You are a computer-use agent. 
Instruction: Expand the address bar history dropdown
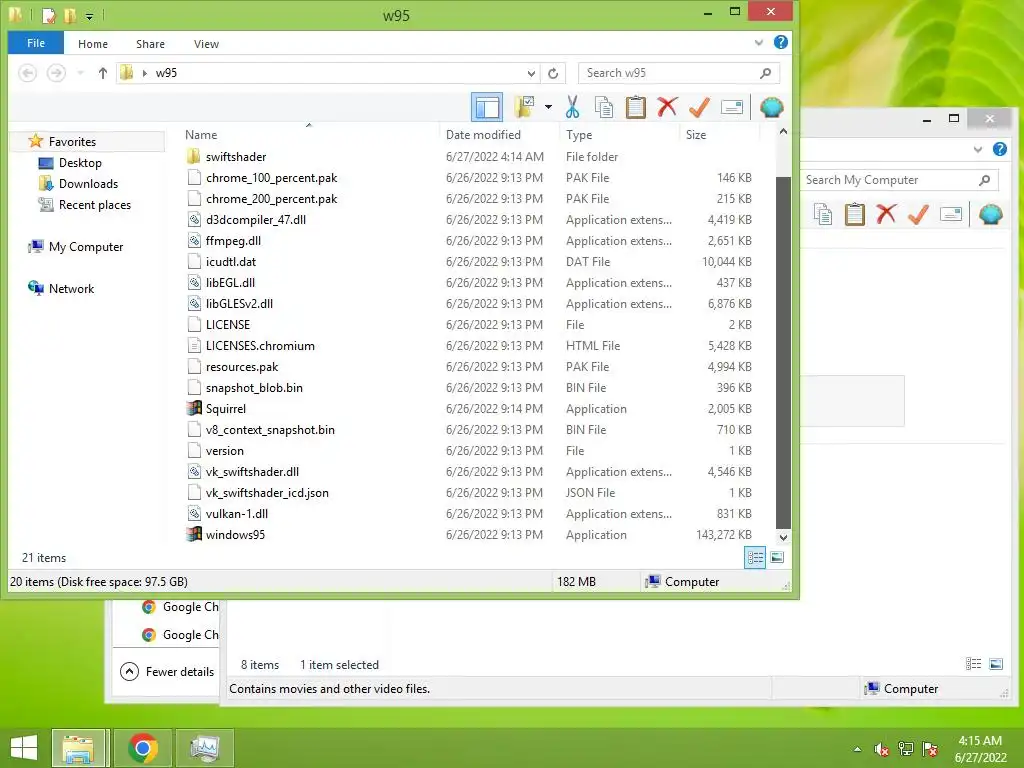click(x=531, y=73)
